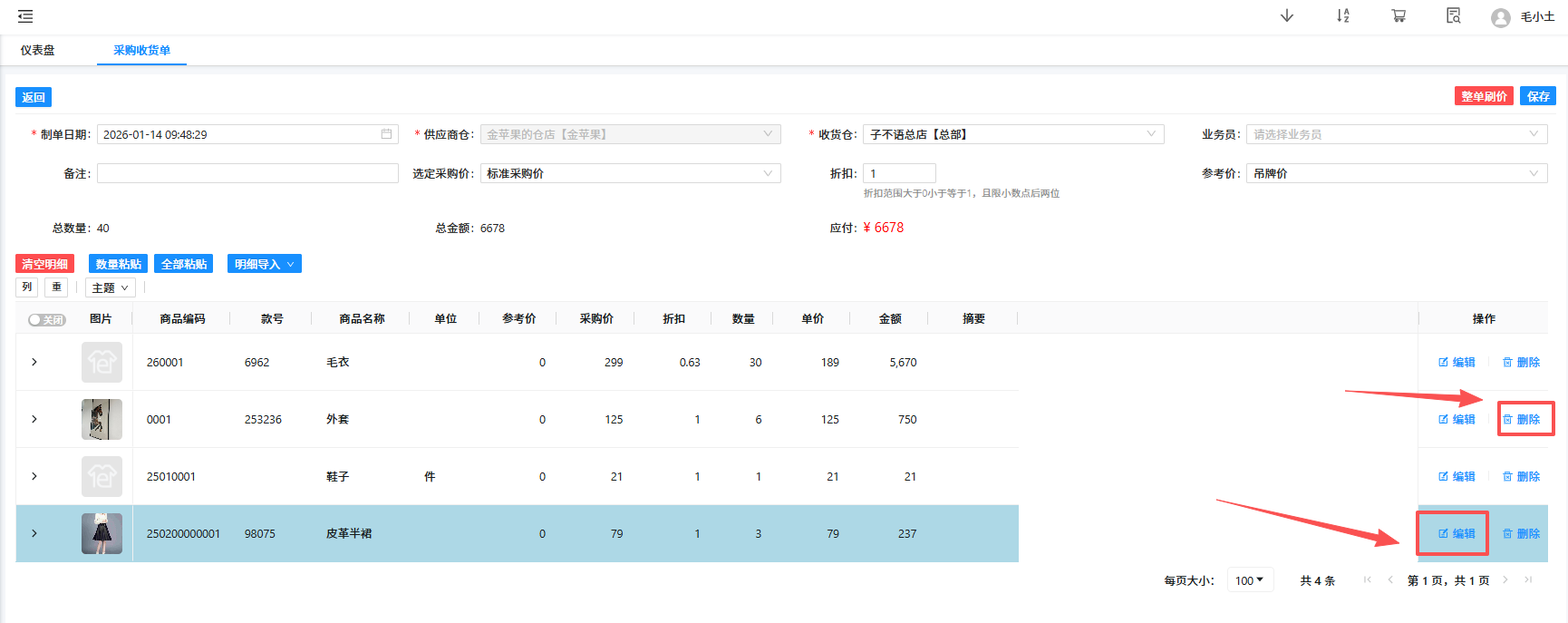
Task: Click the 全部粘贴 button
Action: tap(184, 264)
